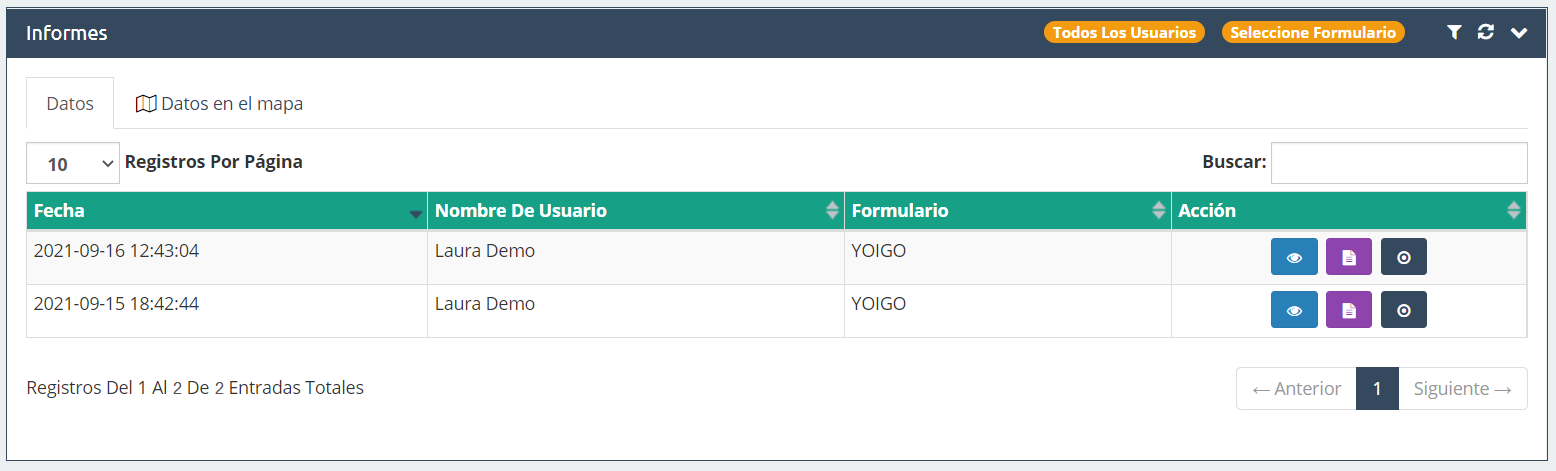Image resolution: width=1556 pixels, height=471 pixels.
Task: View the 2021-09-16 12:43:04 record with eye button
Action: [x=1294, y=257]
